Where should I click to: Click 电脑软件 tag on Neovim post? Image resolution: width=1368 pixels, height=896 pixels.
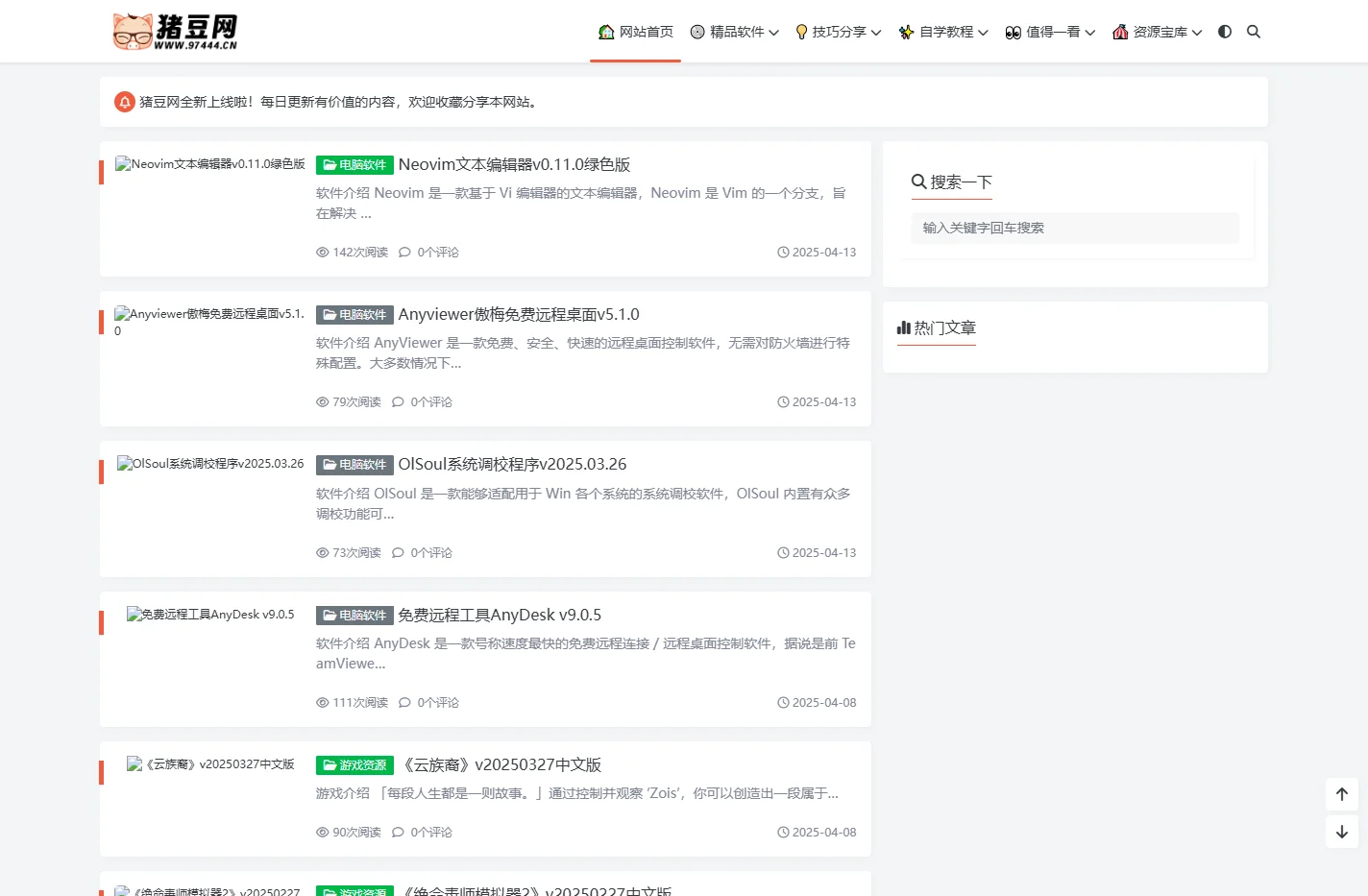tap(354, 165)
